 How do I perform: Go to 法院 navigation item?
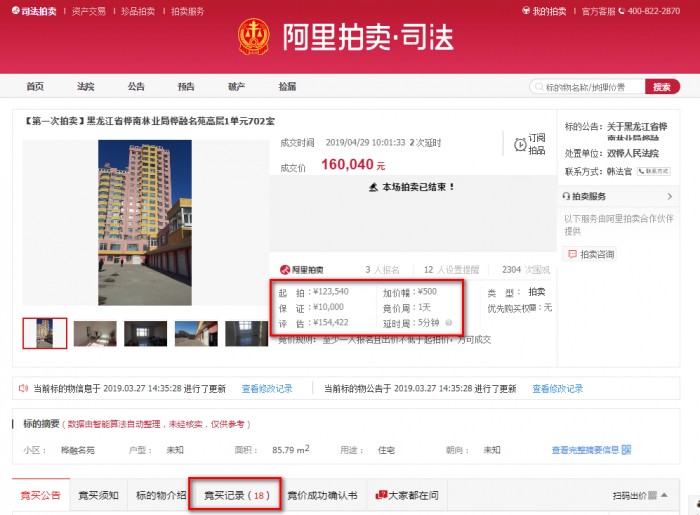coord(85,87)
